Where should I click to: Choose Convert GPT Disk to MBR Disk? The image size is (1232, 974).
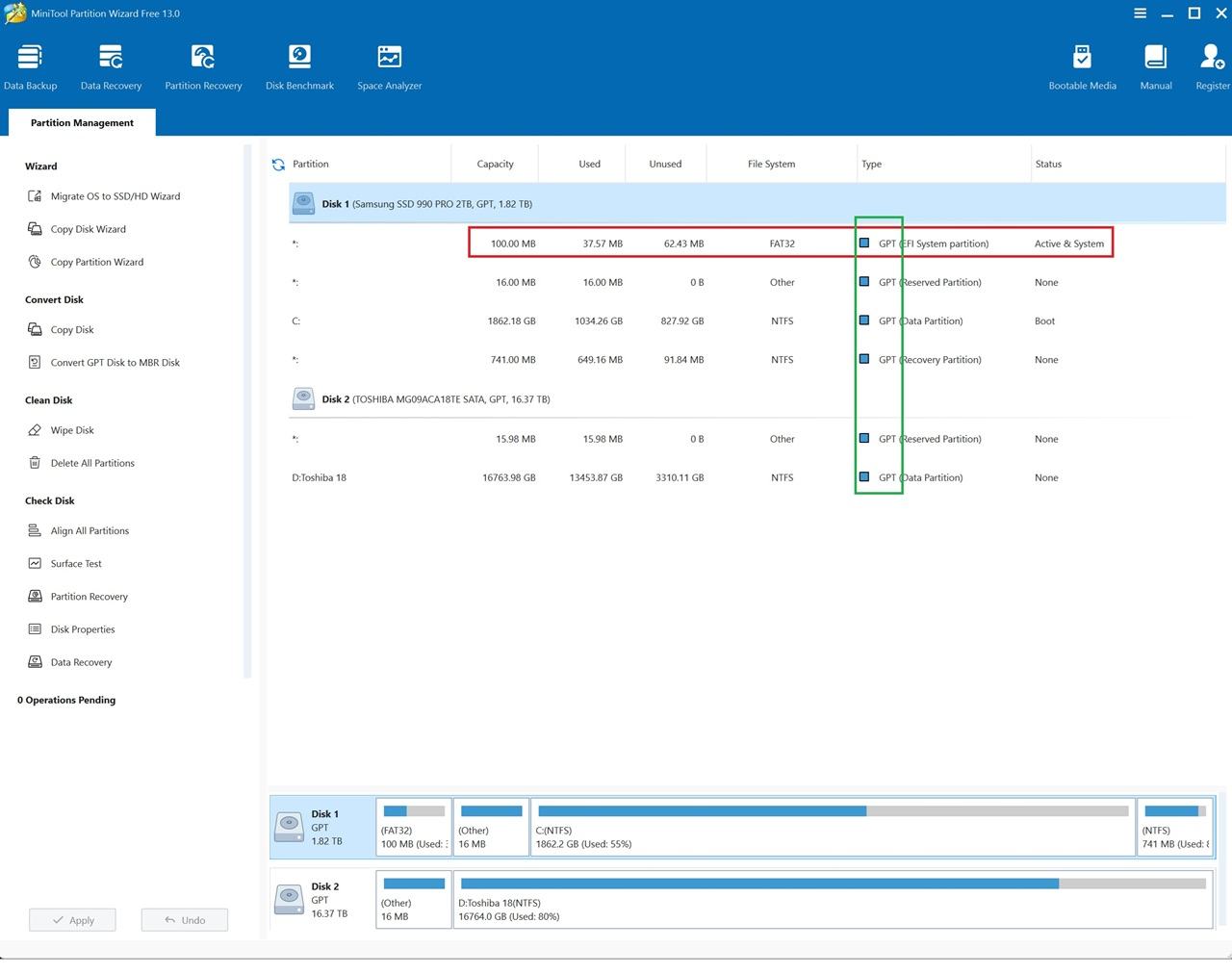pos(104,363)
